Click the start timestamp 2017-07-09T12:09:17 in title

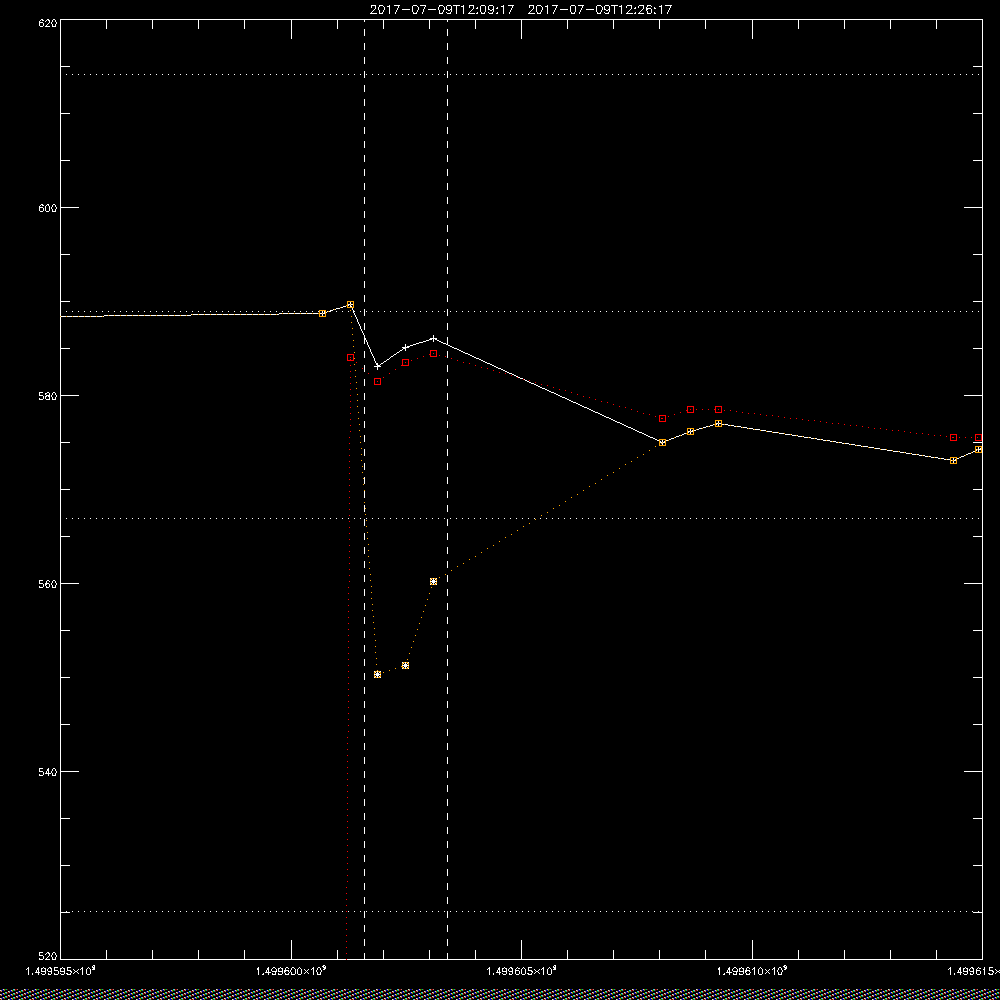coord(441,10)
